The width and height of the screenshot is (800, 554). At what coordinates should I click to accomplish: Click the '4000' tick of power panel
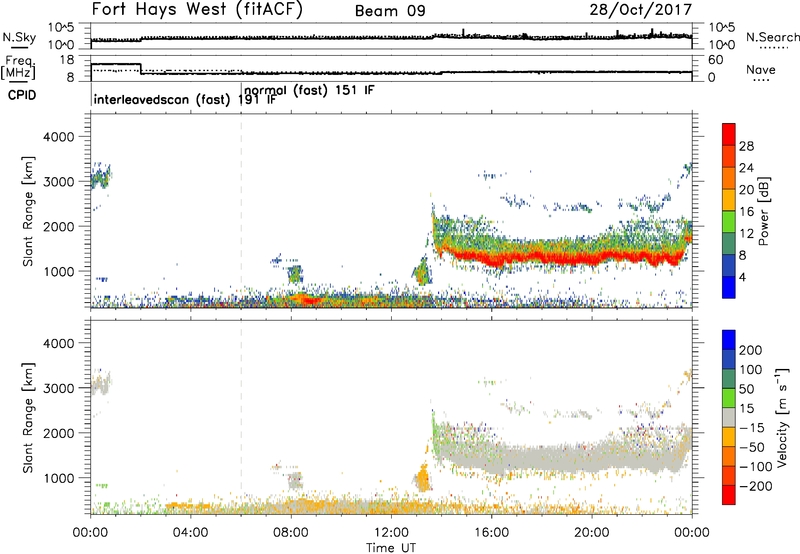coord(58,137)
